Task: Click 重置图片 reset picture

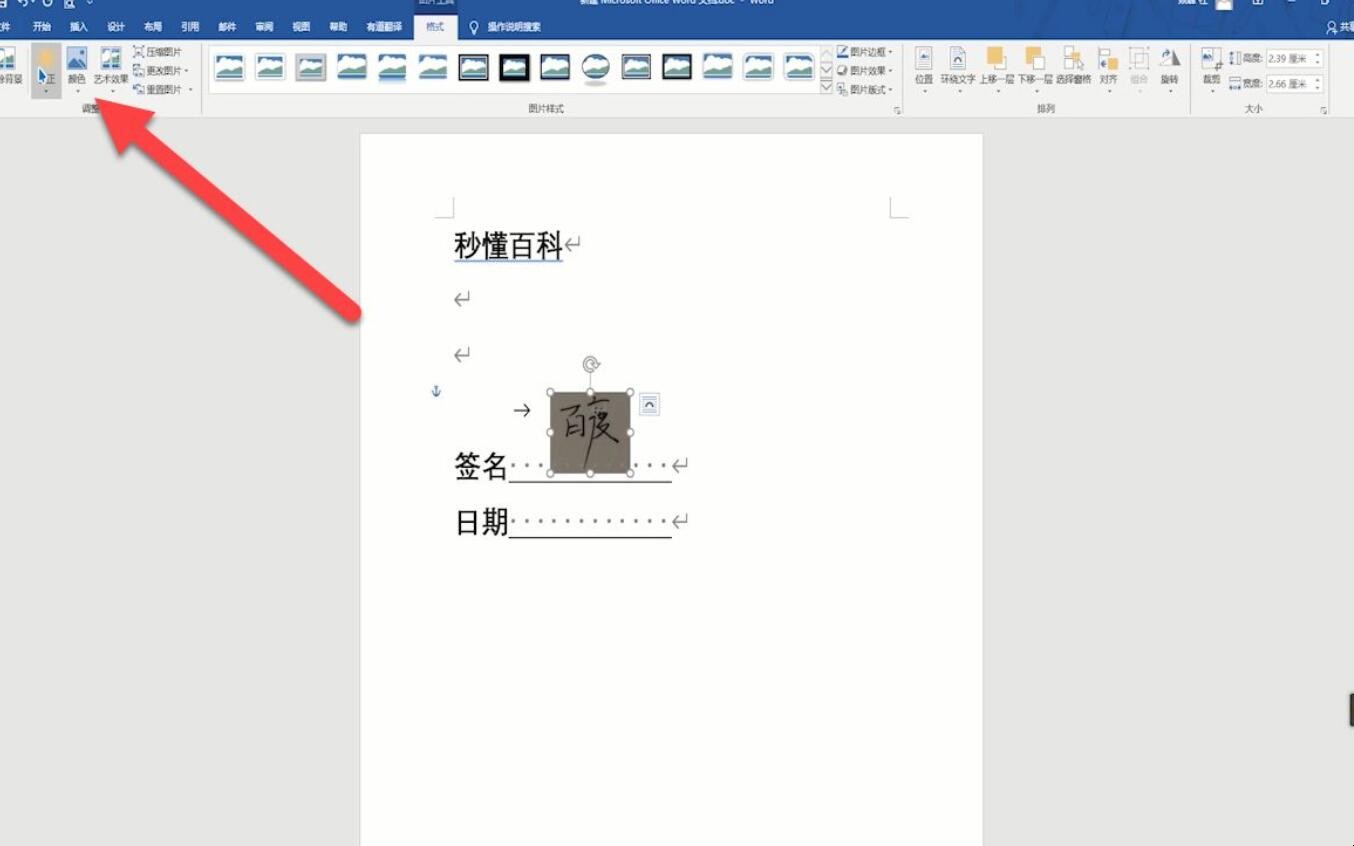Action: tap(163, 90)
